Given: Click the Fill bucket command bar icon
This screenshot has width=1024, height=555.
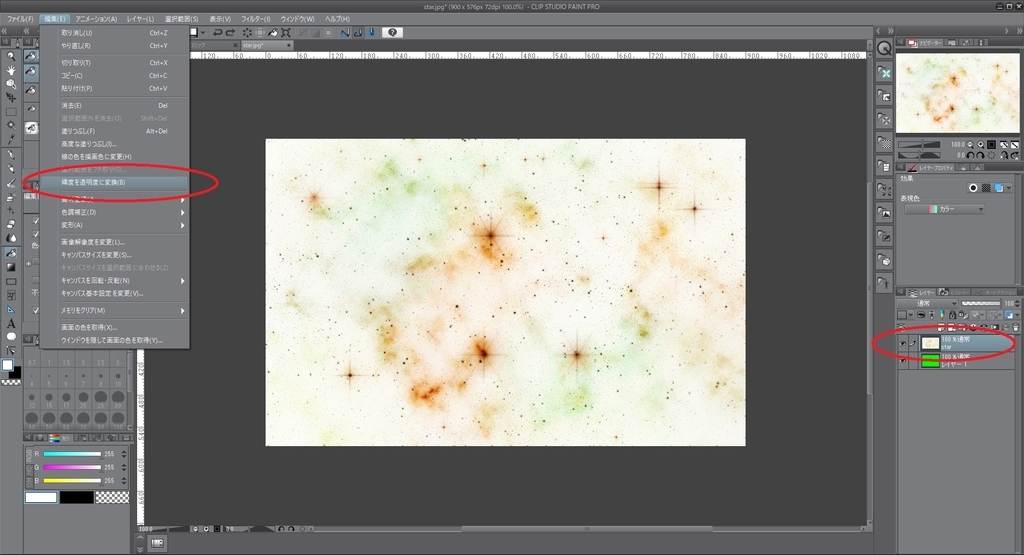Looking at the screenshot, I should click(273, 32).
